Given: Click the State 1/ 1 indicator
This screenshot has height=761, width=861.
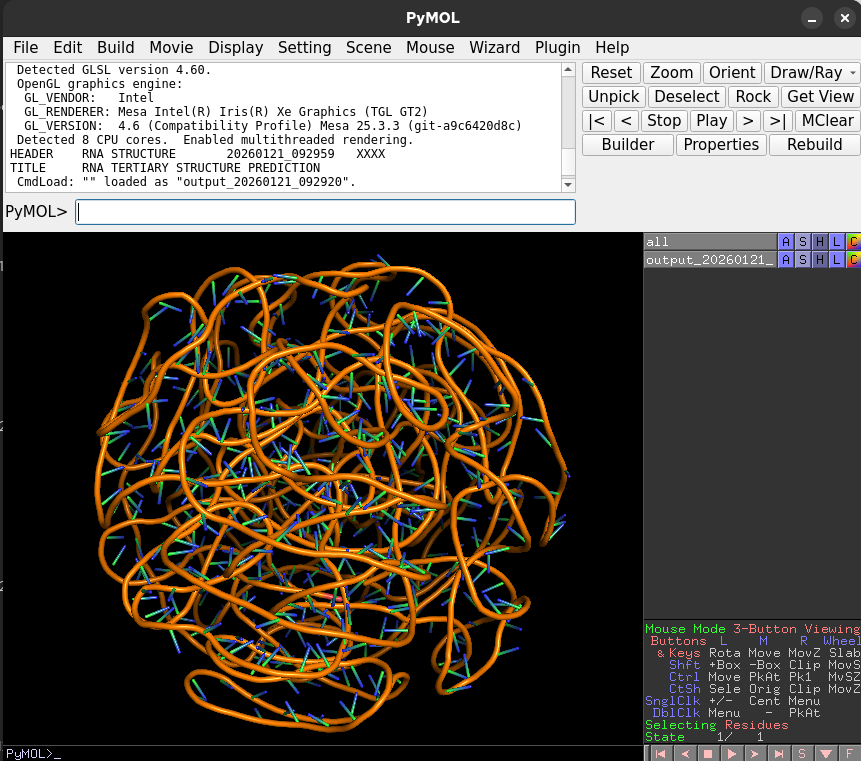Looking at the screenshot, I should [x=705, y=737].
